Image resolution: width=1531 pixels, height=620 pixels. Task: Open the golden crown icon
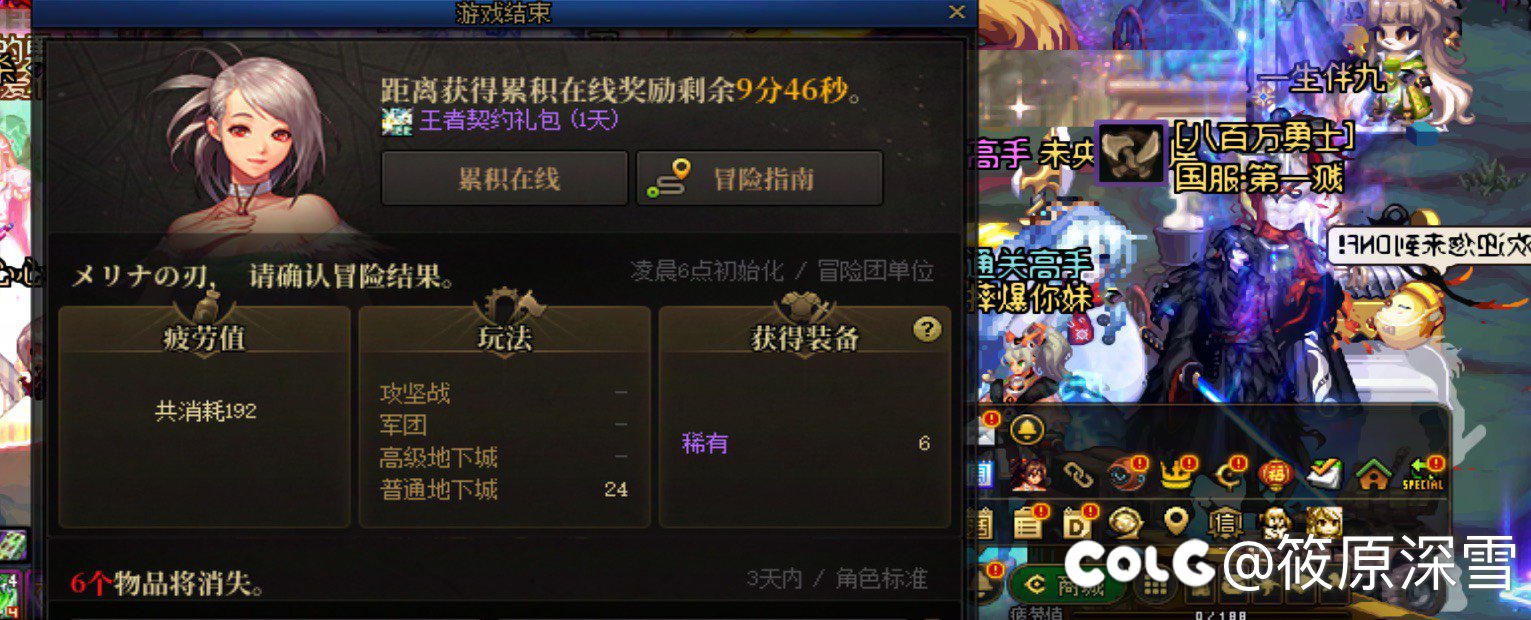pos(1178,474)
